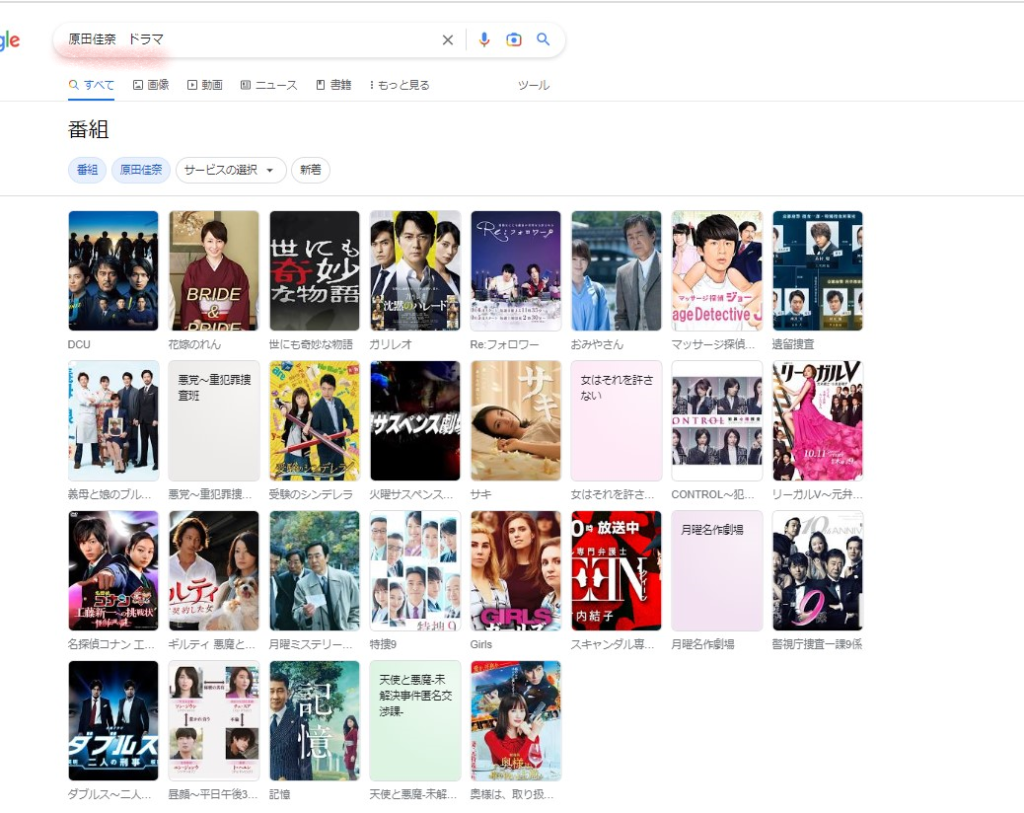This screenshot has width=1024, height=813.
Task: Expand the もっと見る menu
Action: pos(399,85)
